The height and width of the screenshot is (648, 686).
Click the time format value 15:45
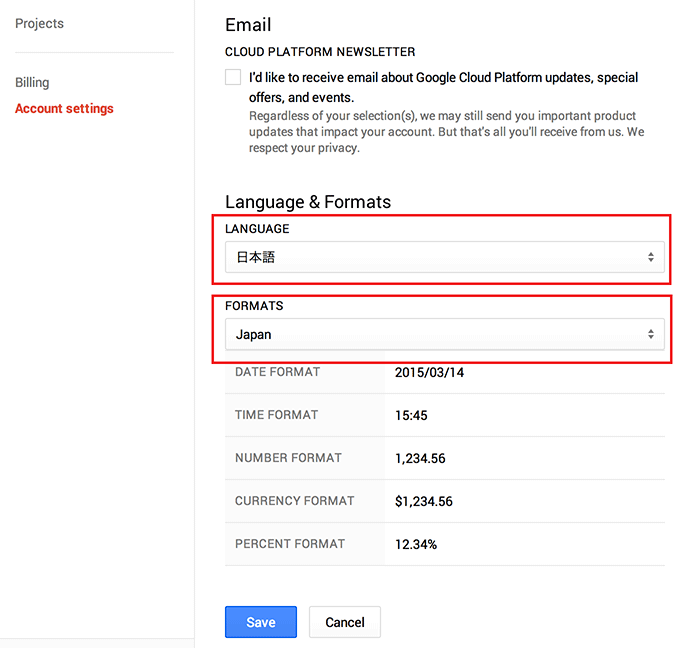(x=412, y=415)
